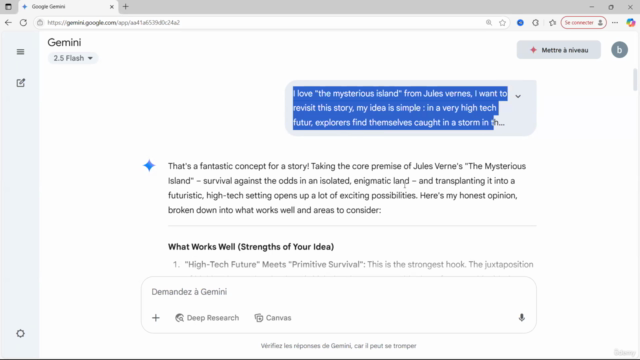Image resolution: width=640 pixels, height=360 pixels.
Task: Activate the microphone voice input icon
Action: (x=521, y=318)
